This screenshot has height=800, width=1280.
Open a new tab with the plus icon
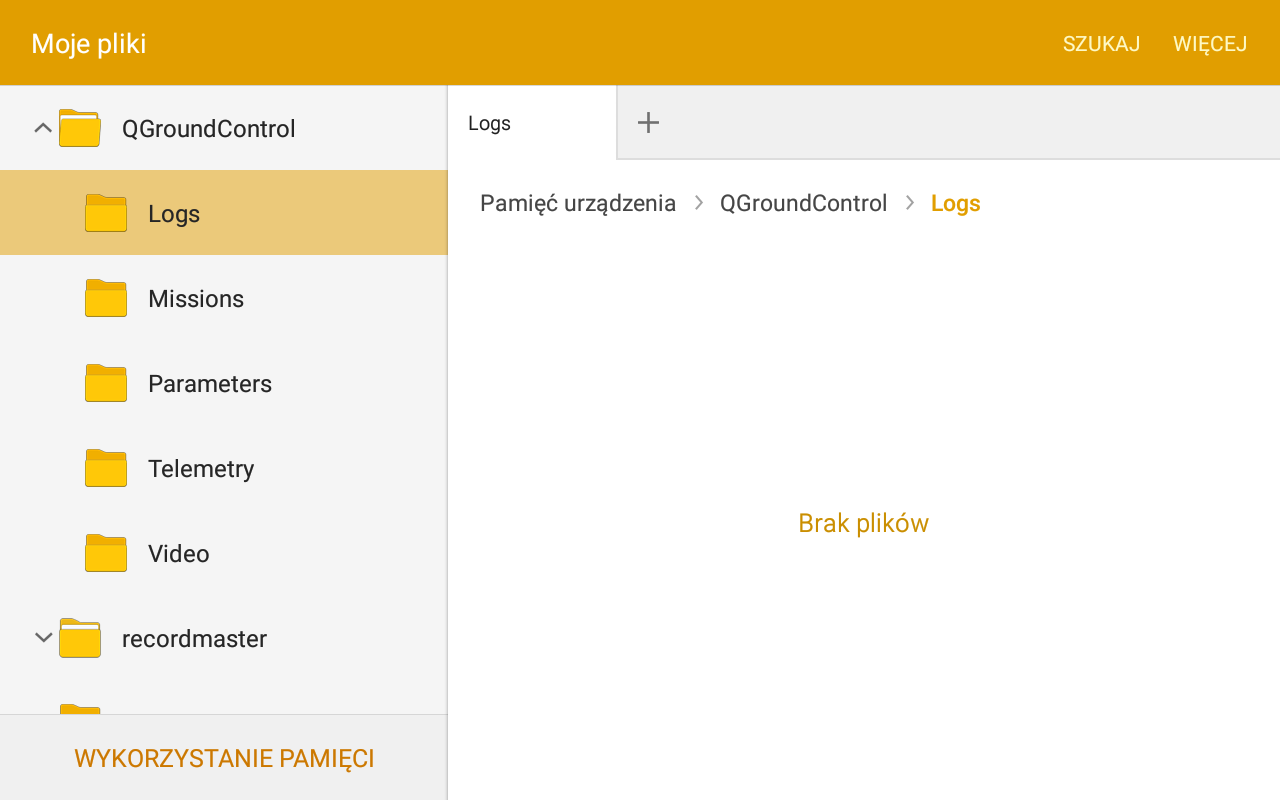pos(648,122)
